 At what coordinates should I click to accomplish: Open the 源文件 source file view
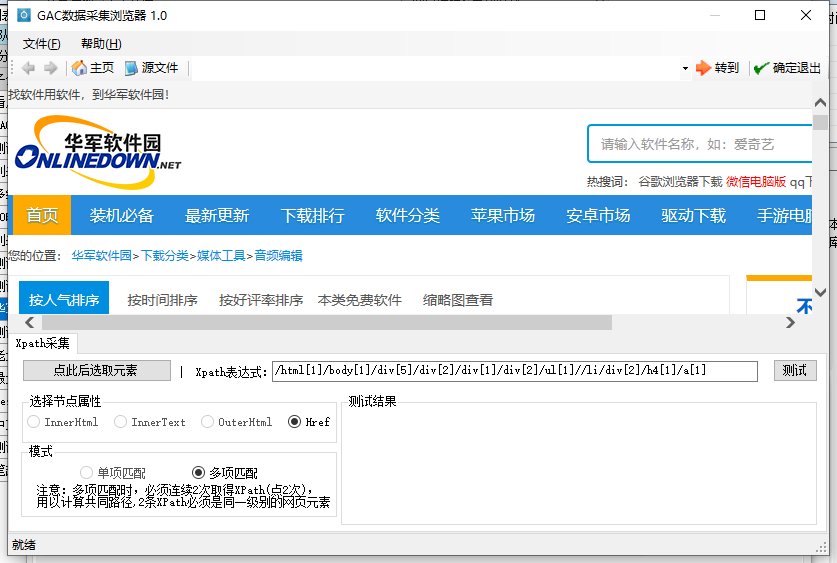(152, 68)
